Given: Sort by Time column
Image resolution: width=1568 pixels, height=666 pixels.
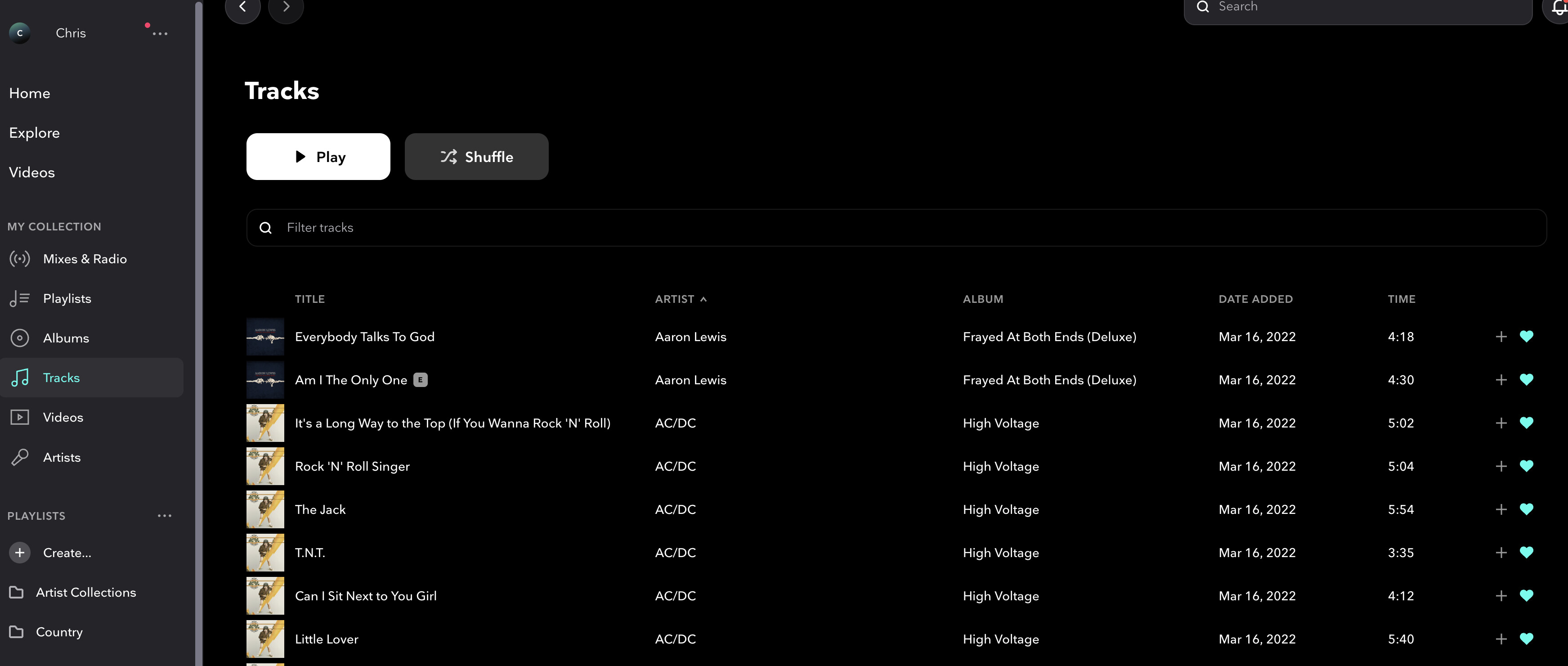Looking at the screenshot, I should coord(1401,299).
